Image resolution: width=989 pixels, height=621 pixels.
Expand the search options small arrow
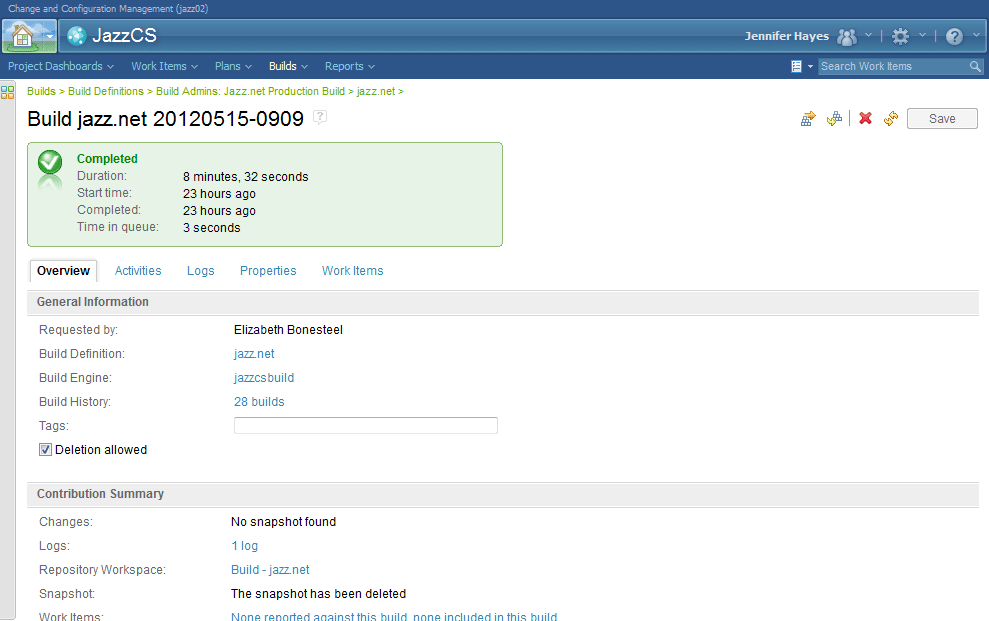811,67
